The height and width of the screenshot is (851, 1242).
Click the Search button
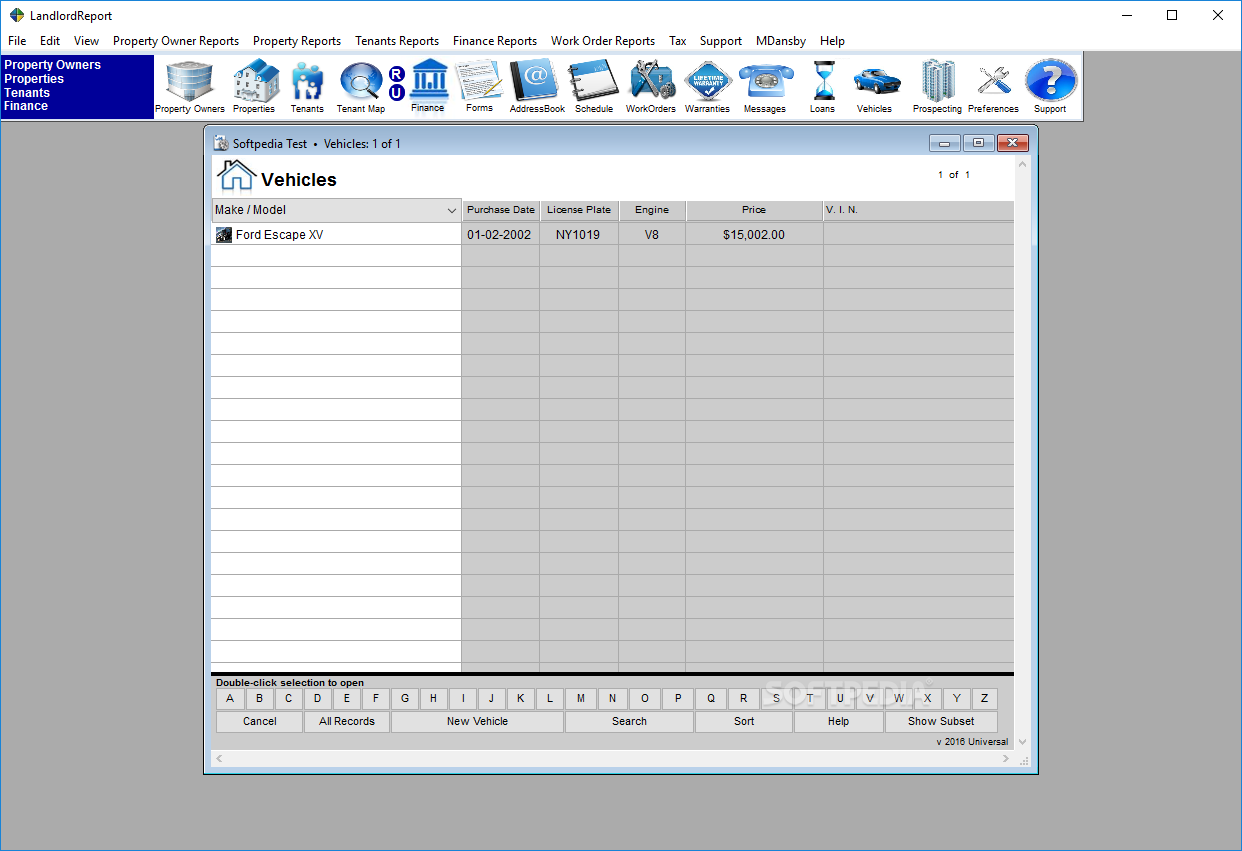pyautogui.click(x=629, y=721)
